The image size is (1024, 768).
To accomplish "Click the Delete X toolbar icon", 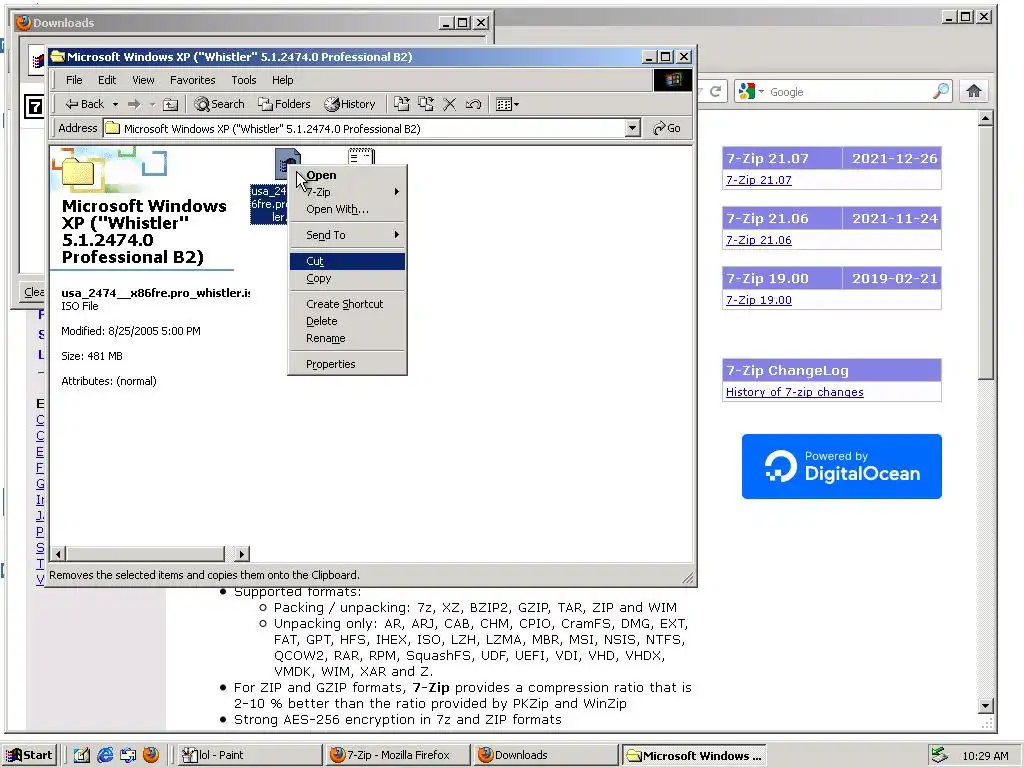I will coord(449,104).
